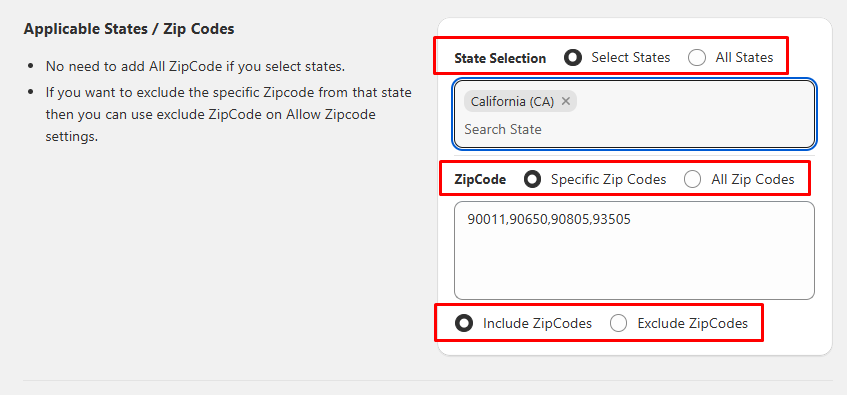Enable the Exclude ZipCodes option
This screenshot has width=847, height=395.
618,323
